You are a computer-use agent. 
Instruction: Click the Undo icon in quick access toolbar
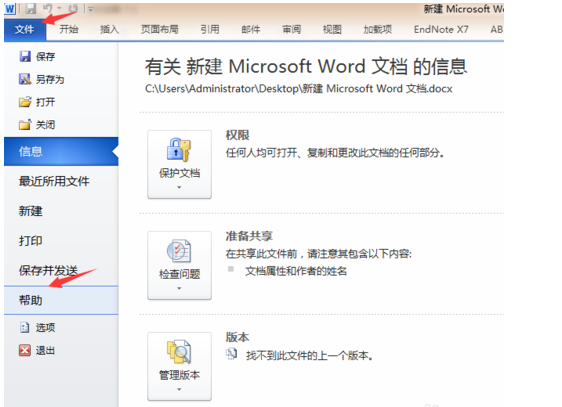[48, 8]
